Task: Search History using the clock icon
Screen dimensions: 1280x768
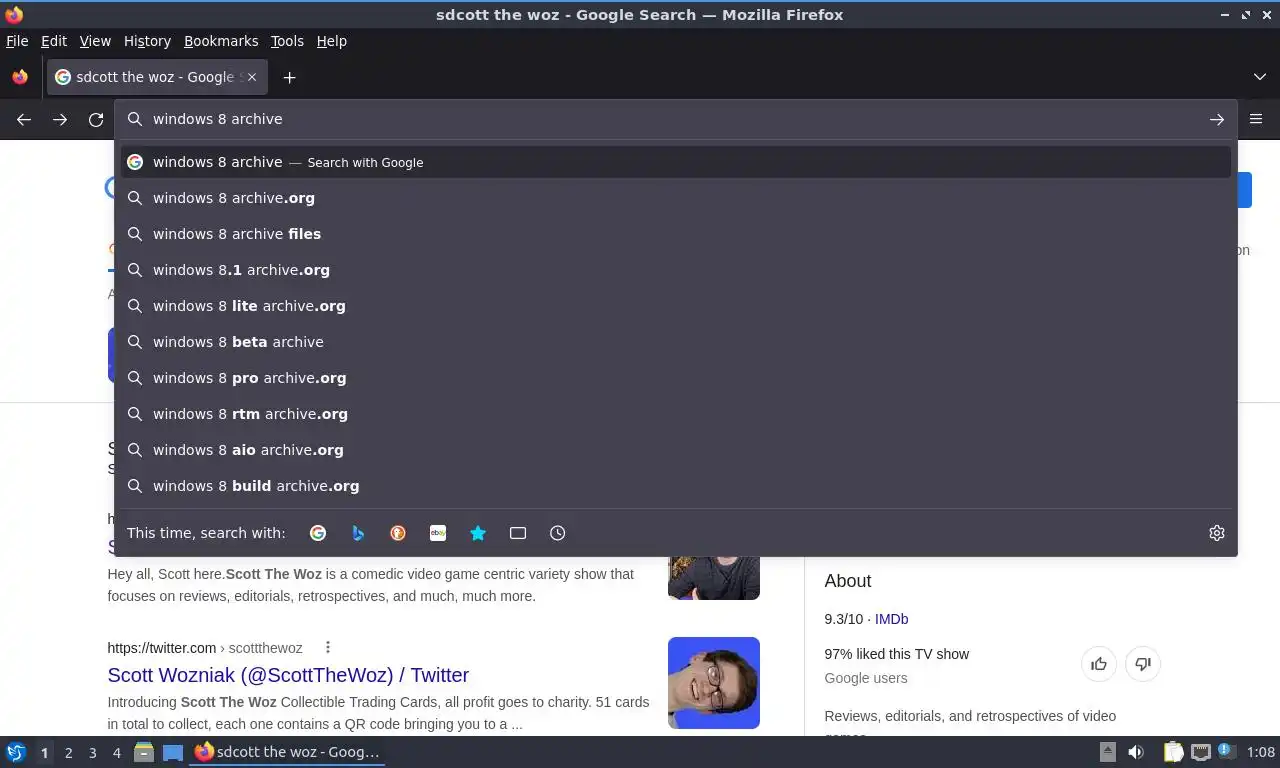Action: [558, 533]
